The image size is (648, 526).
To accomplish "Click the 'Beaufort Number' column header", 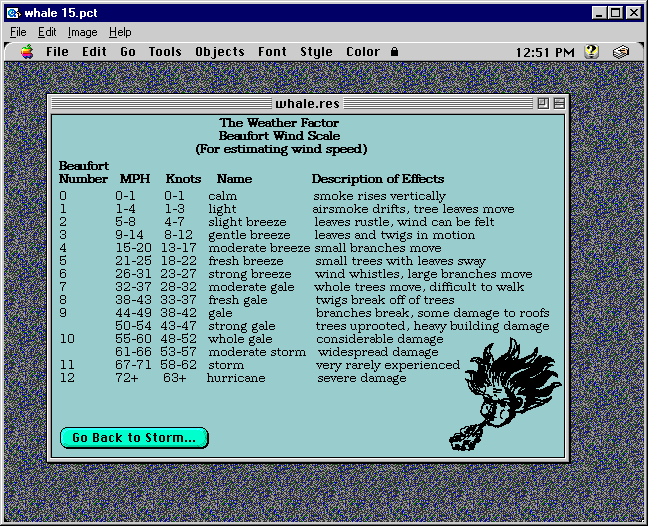I will point(83,172).
